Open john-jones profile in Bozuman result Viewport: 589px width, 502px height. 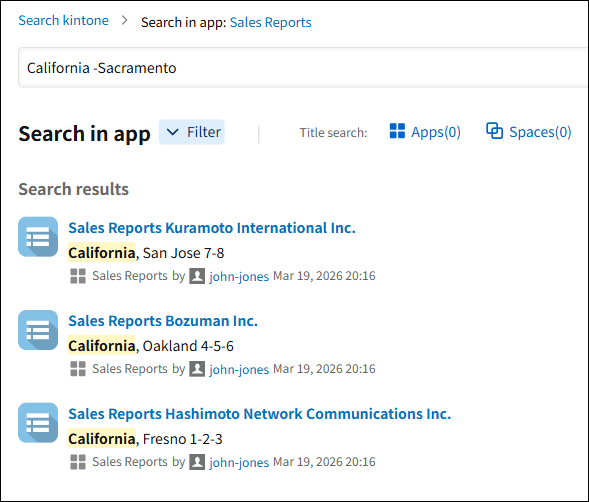click(x=239, y=369)
